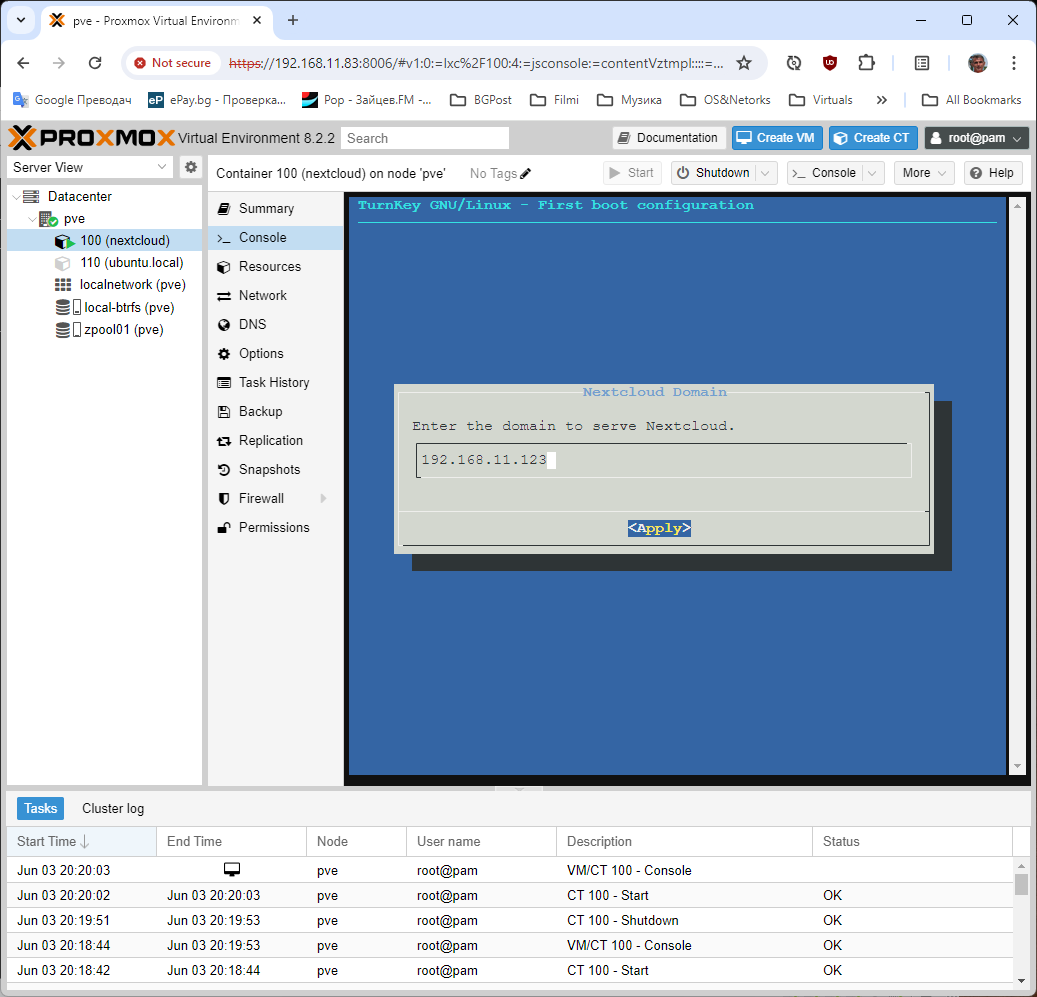Open the OS&Networks bookmarks folder
1037x997 pixels.
(725, 100)
